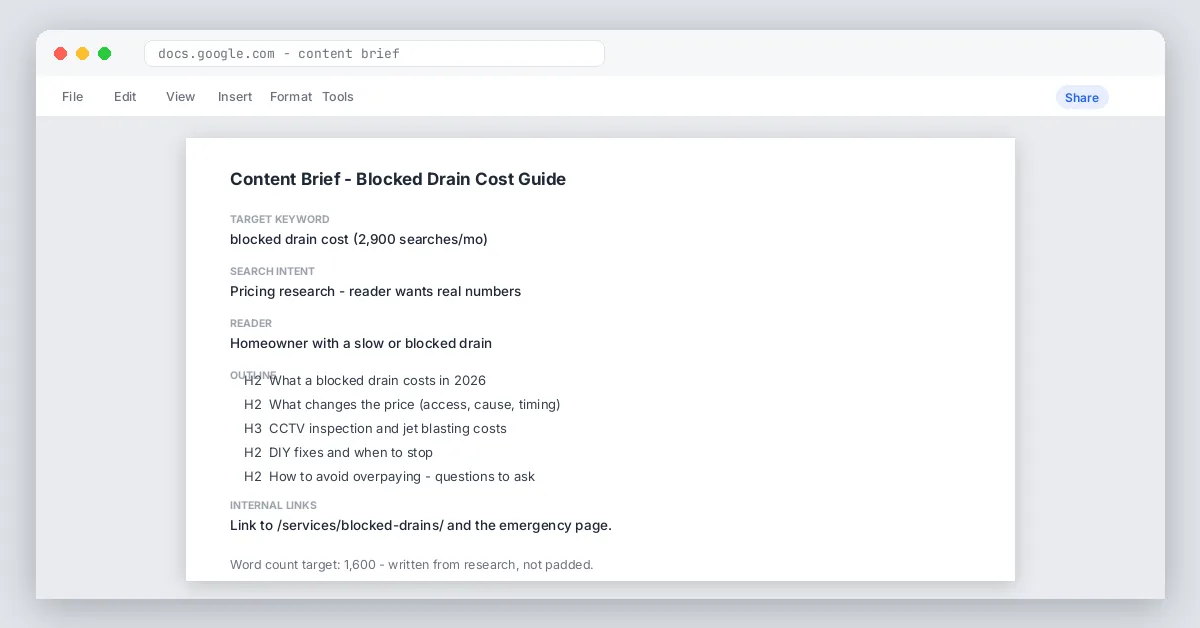Open the File menu
Image resolution: width=1200 pixels, height=628 pixels.
(73, 97)
